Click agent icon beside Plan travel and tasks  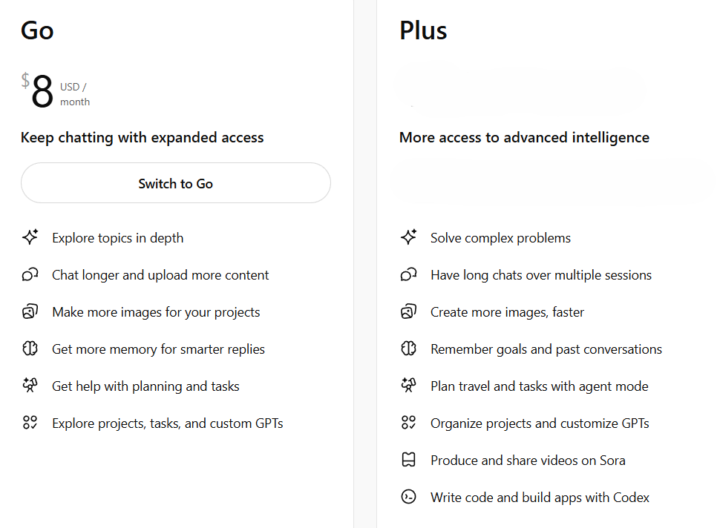[408, 386]
